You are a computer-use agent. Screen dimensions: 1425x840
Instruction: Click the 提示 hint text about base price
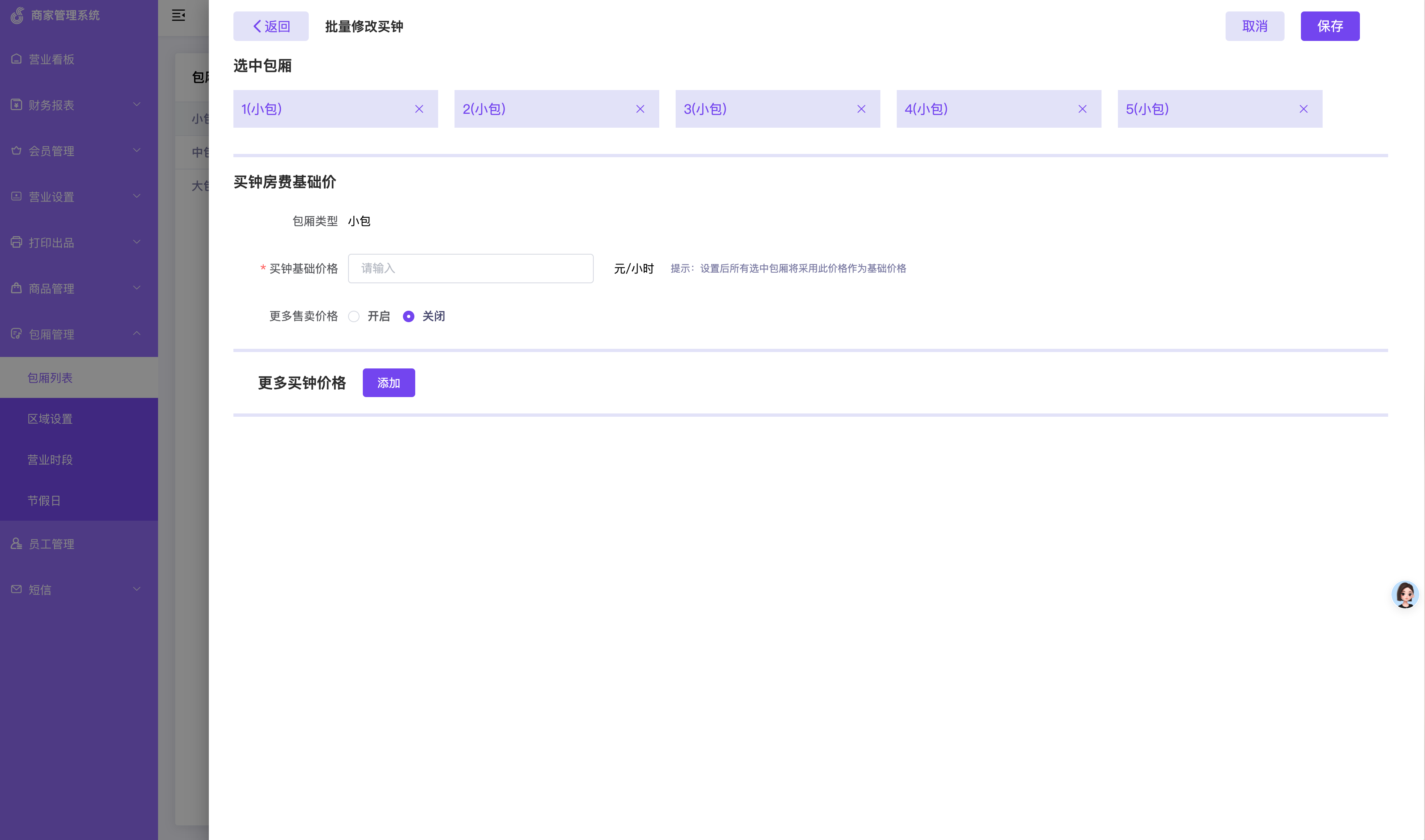pos(788,268)
